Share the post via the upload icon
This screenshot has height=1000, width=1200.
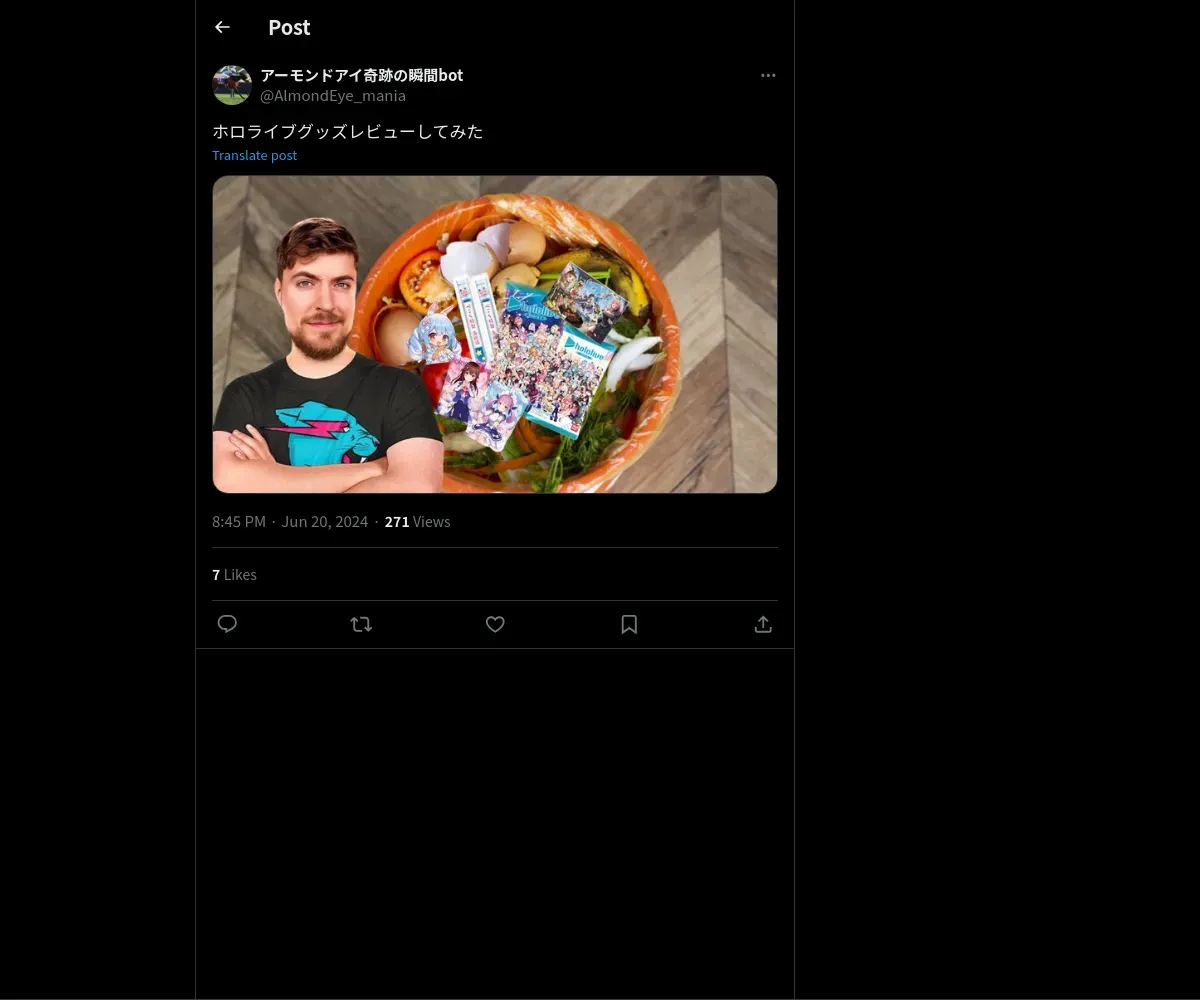[x=763, y=624]
